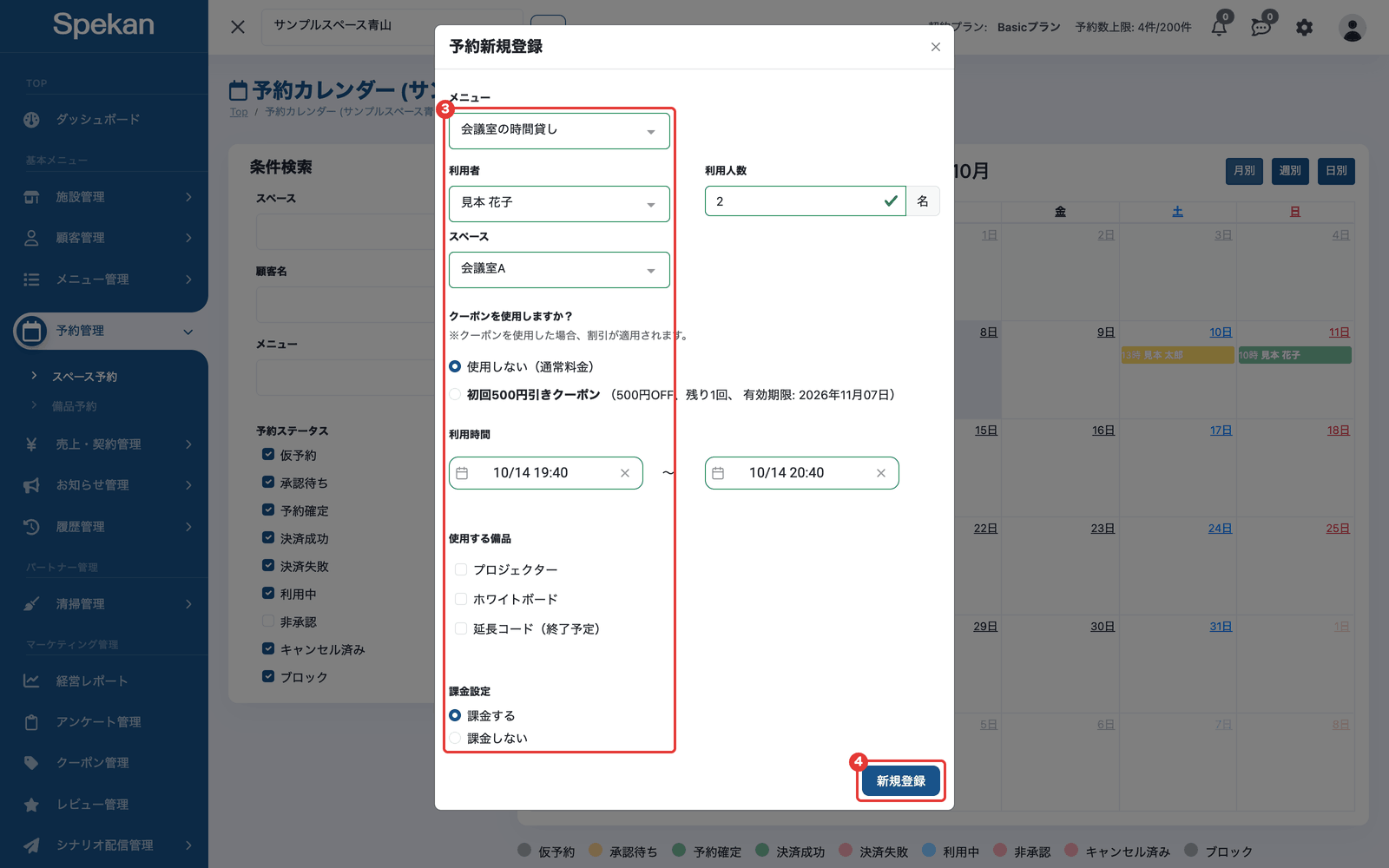The image size is (1389, 868).
Task: Click the 利用人数 input field
Action: pyautogui.click(x=805, y=201)
